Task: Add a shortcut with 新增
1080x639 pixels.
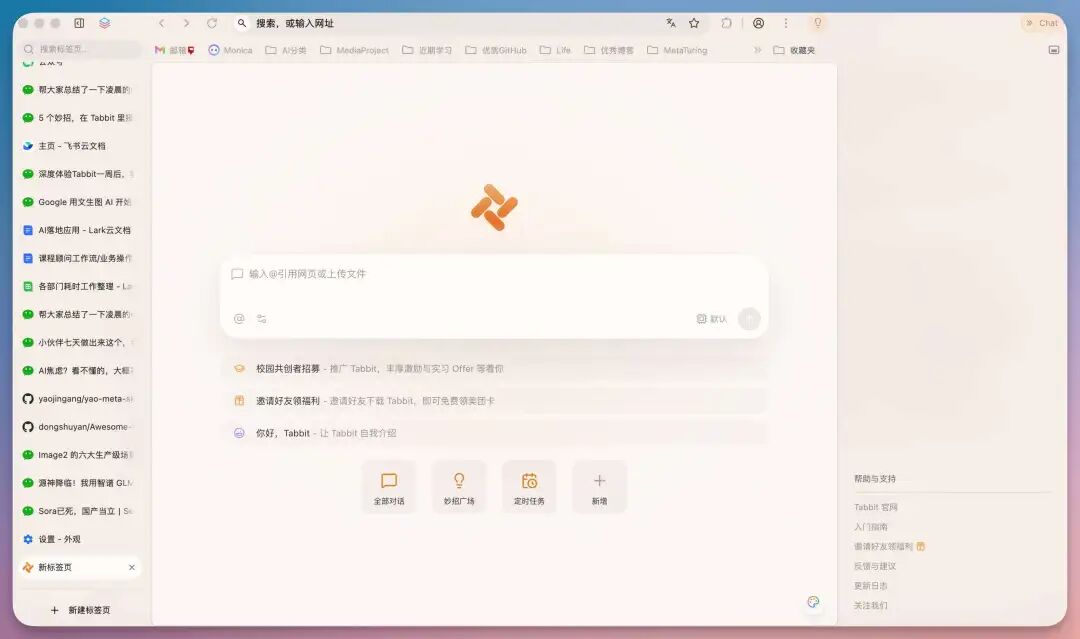Action: click(599, 488)
